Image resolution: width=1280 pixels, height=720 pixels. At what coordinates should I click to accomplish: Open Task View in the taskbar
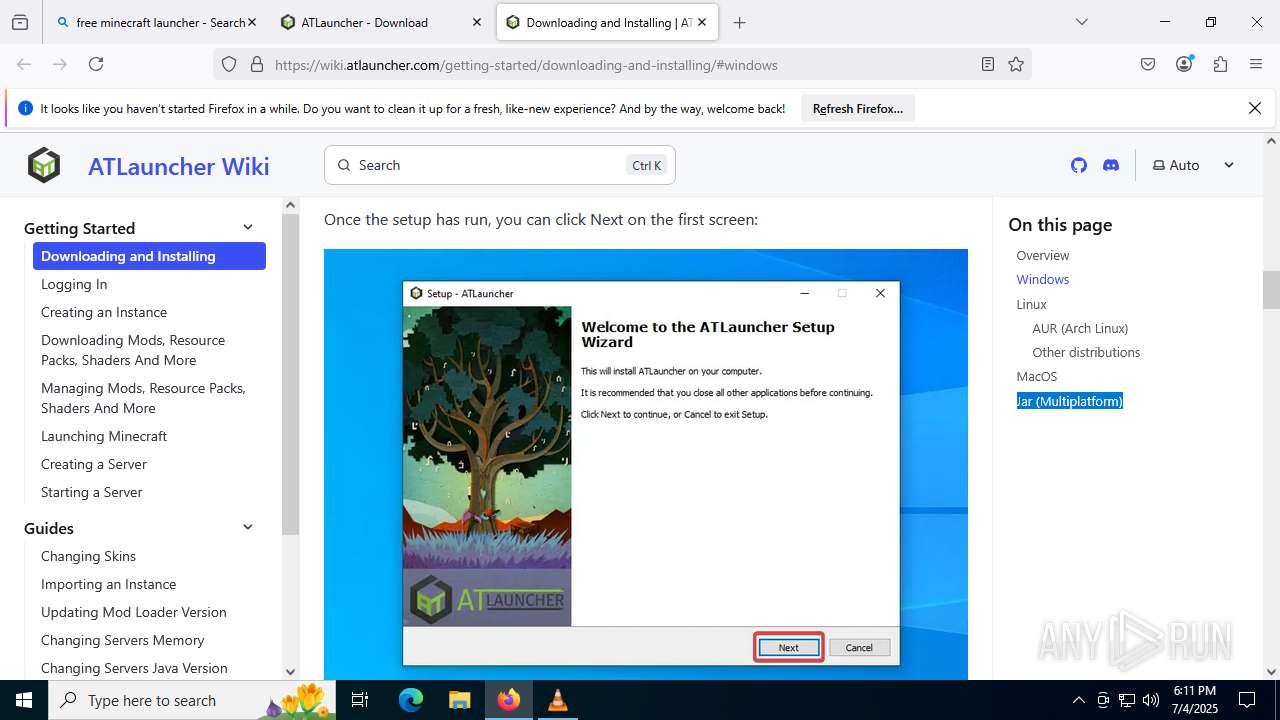pos(360,700)
